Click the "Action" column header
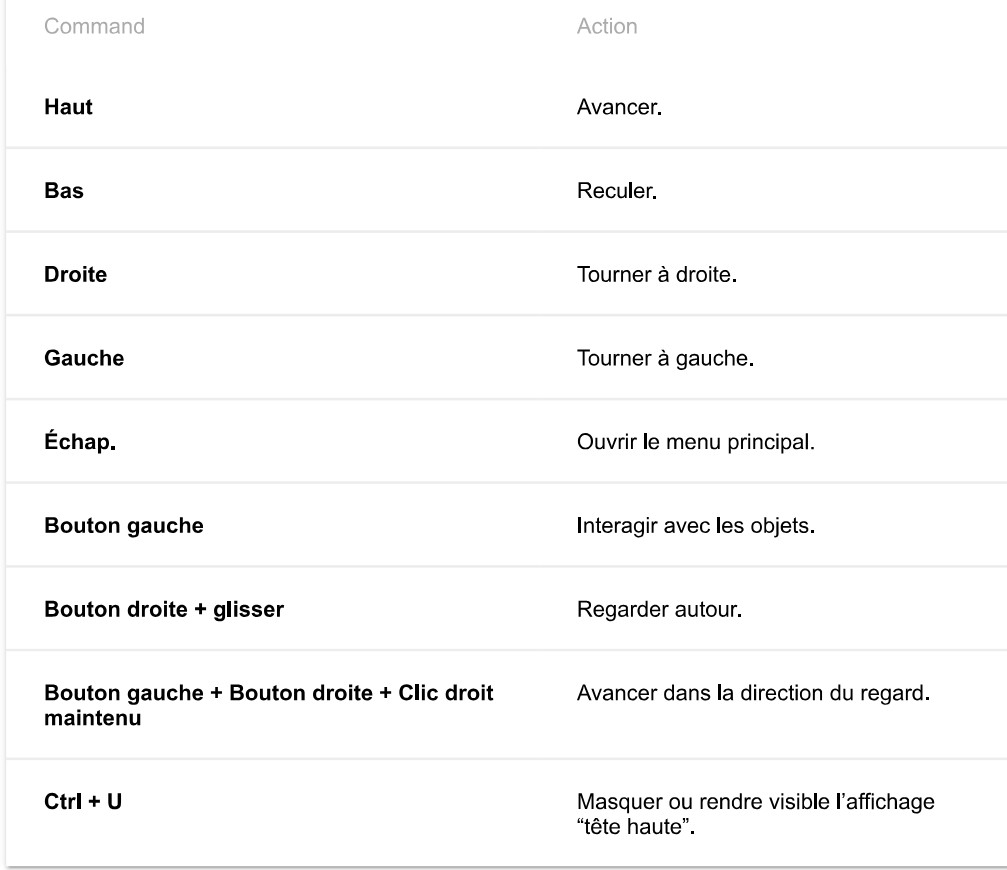 click(x=607, y=27)
